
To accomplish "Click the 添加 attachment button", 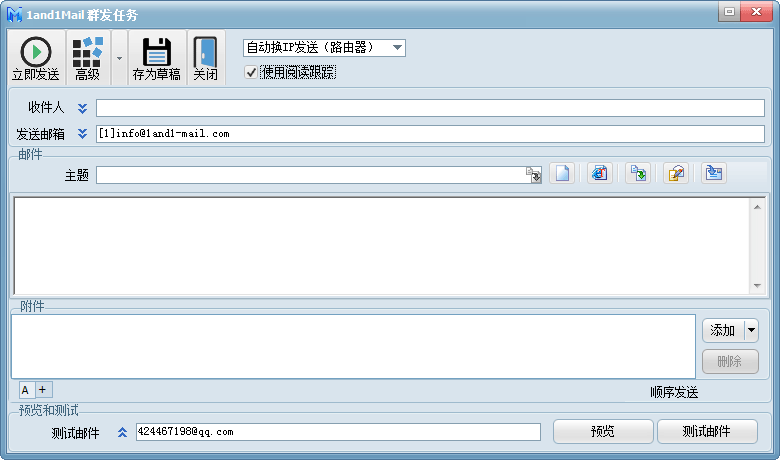I will 723,331.
